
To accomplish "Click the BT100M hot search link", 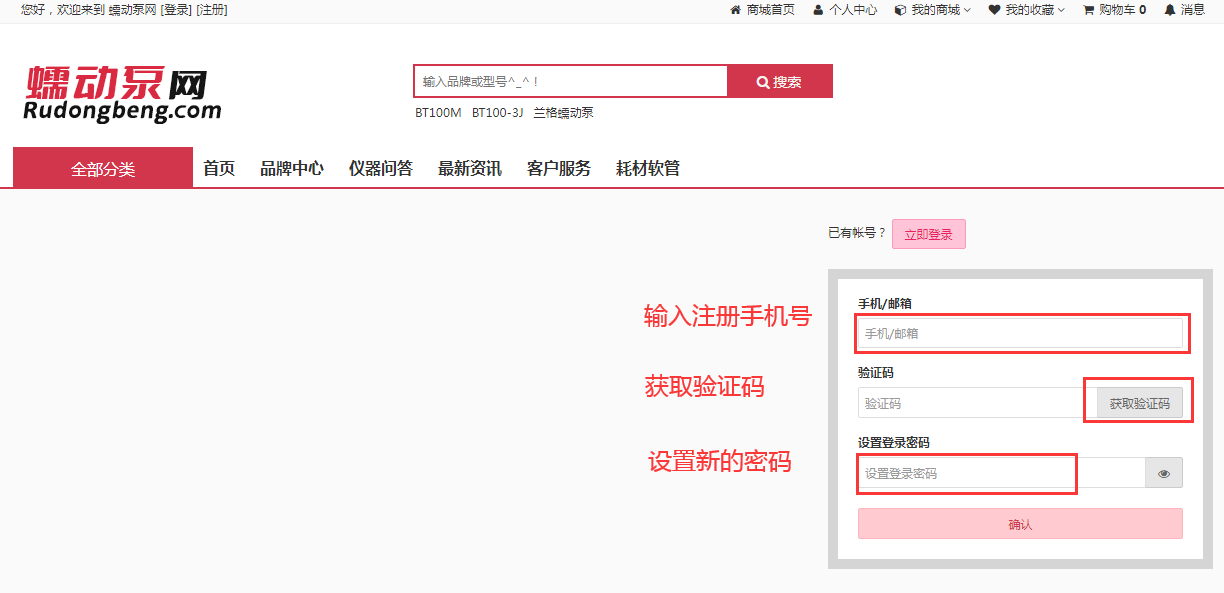I will click(x=438, y=113).
